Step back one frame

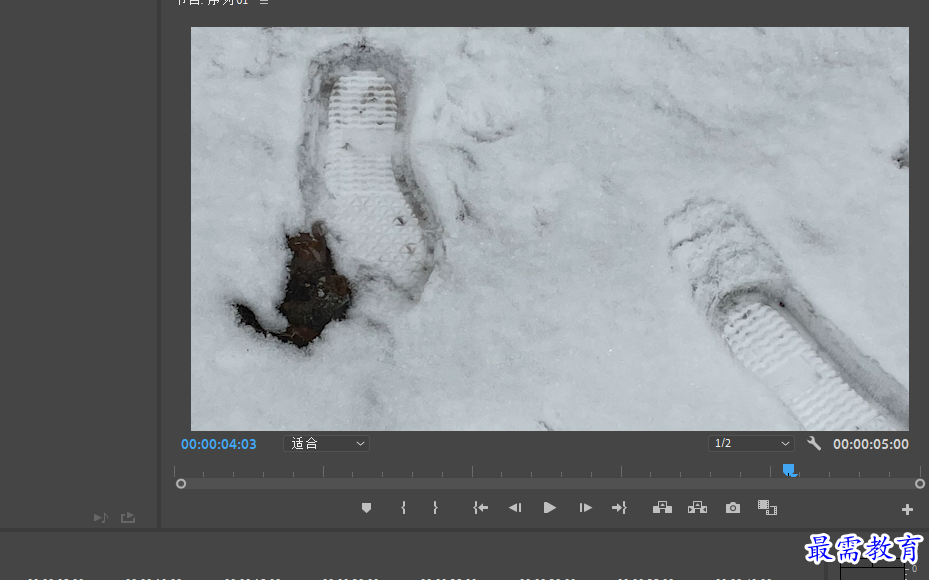515,508
